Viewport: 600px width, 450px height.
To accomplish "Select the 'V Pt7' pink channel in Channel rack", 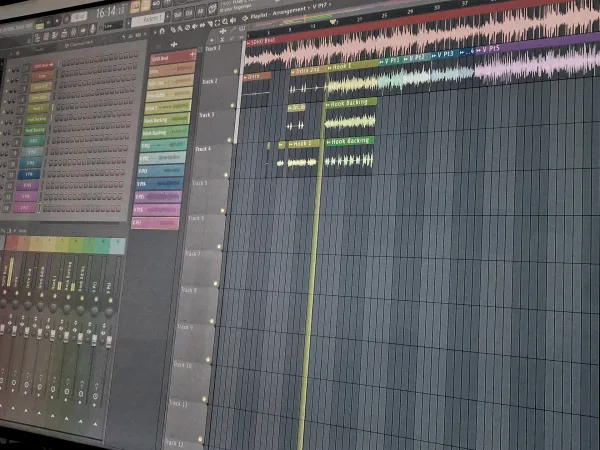I will 25,208.
